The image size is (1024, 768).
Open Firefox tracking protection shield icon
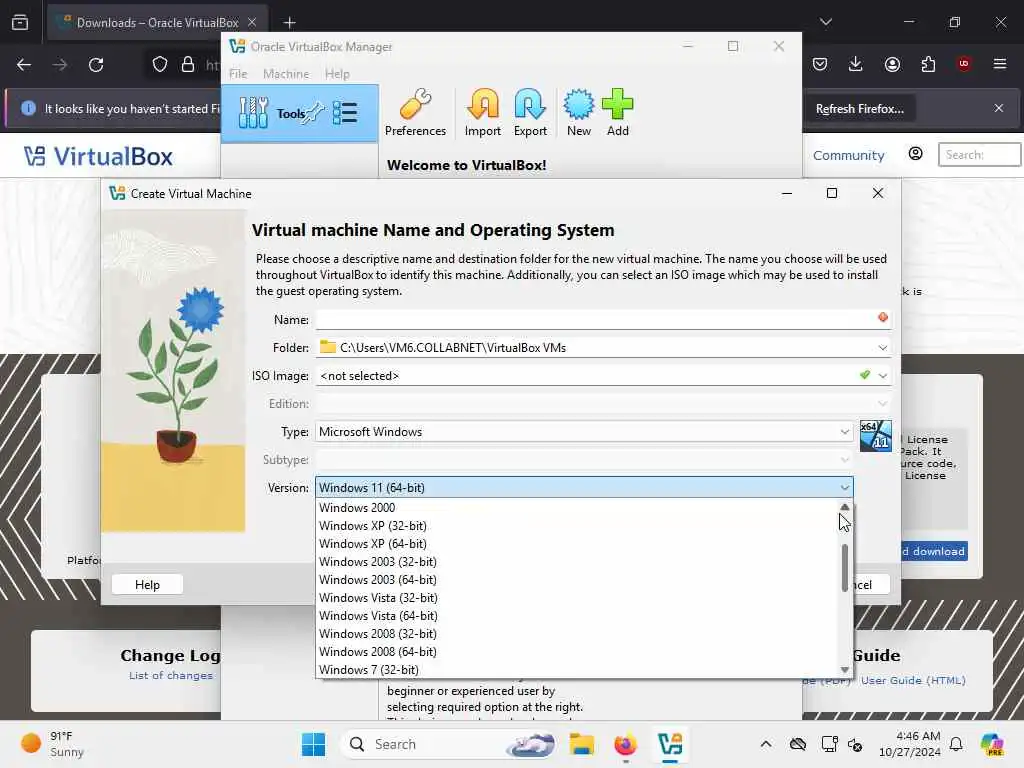point(160,65)
